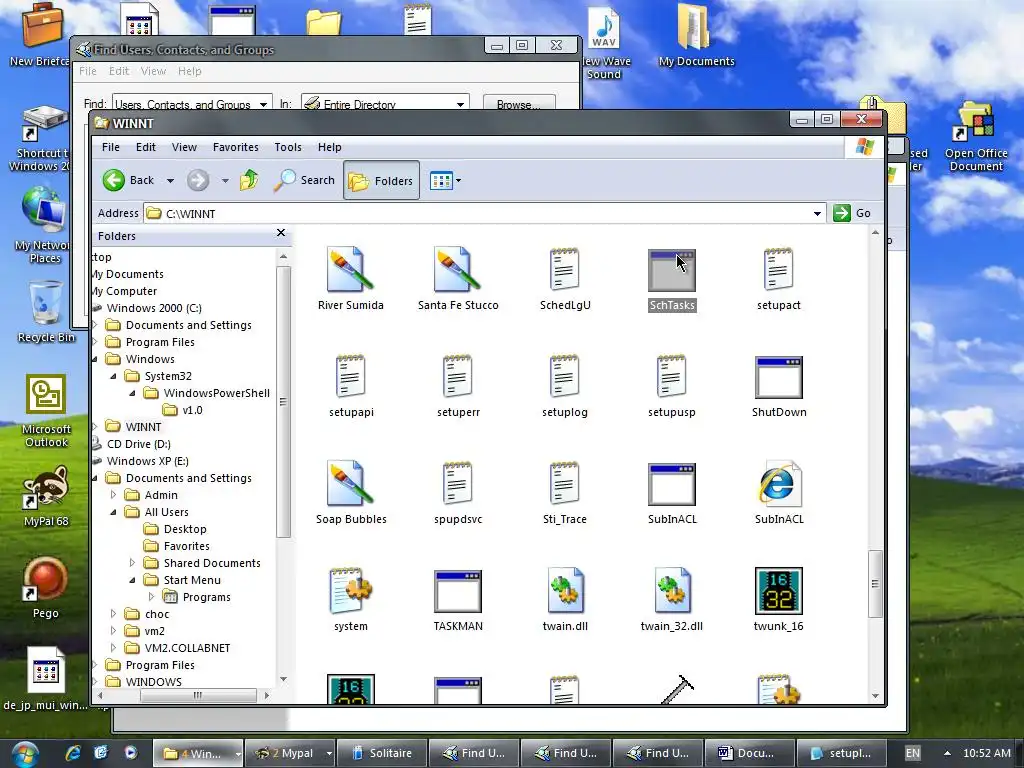Open the River Sumida bitmap file
This screenshot has width=1024, height=768.
tap(351, 270)
